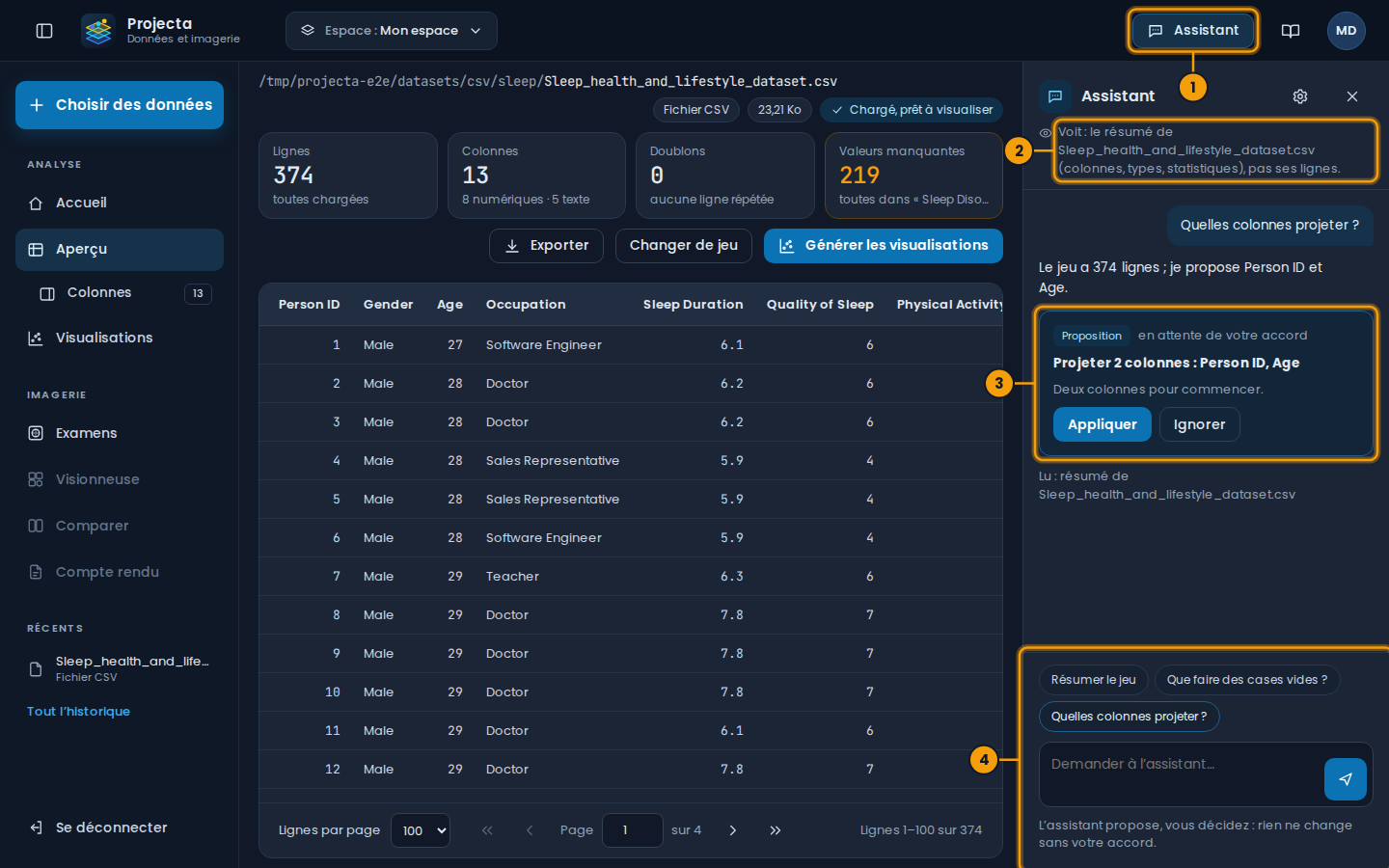Click Que faire des cases vides chip
Image resolution: width=1389 pixels, height=868 pixels.
tap(1247, 680)
